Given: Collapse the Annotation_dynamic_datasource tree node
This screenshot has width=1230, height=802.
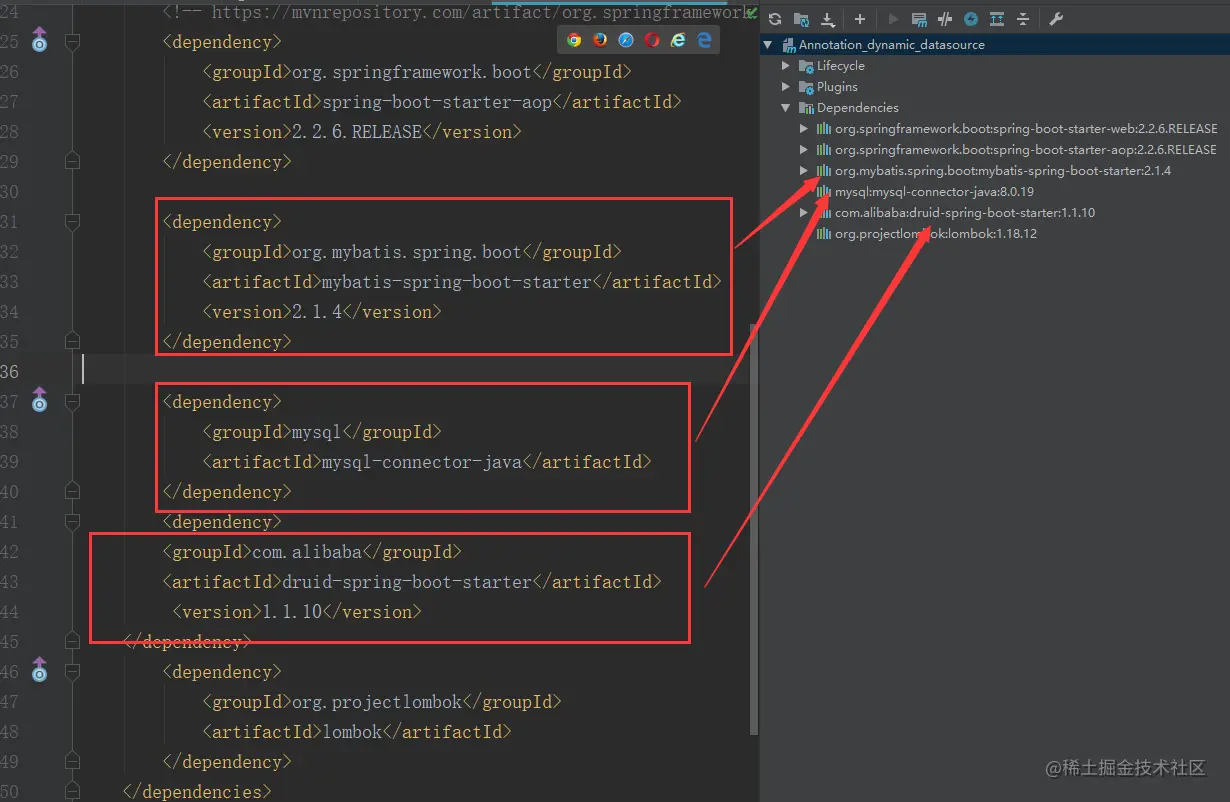Looking at the screenshot, I should 768,45.
